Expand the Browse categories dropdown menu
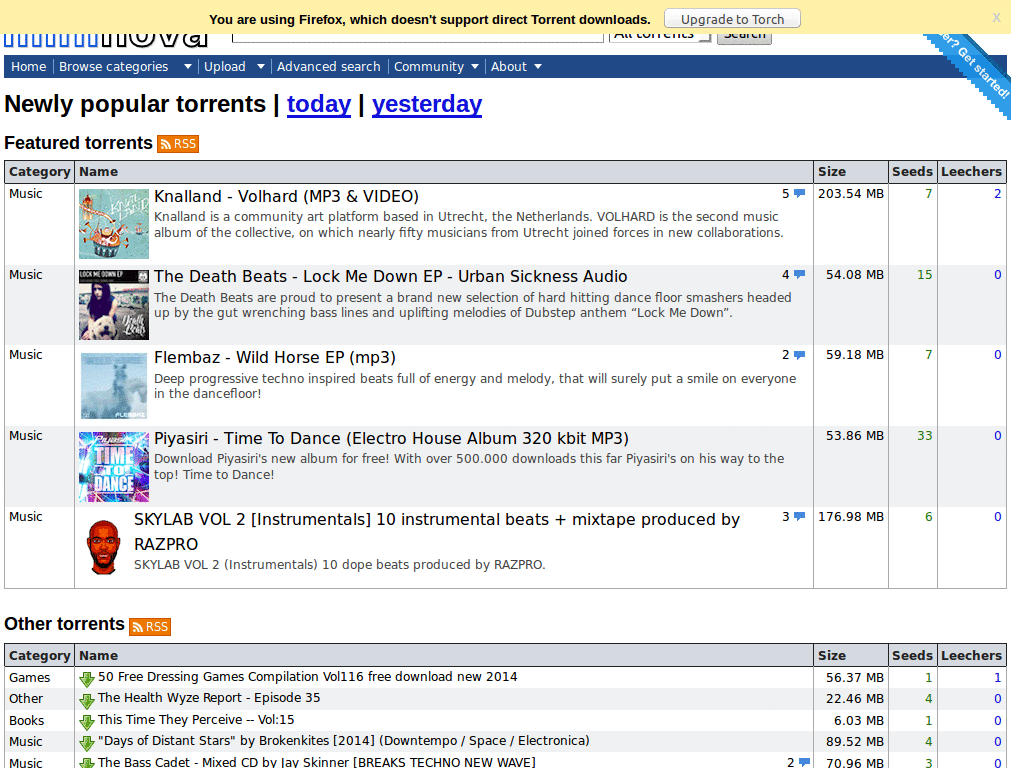 187,67
